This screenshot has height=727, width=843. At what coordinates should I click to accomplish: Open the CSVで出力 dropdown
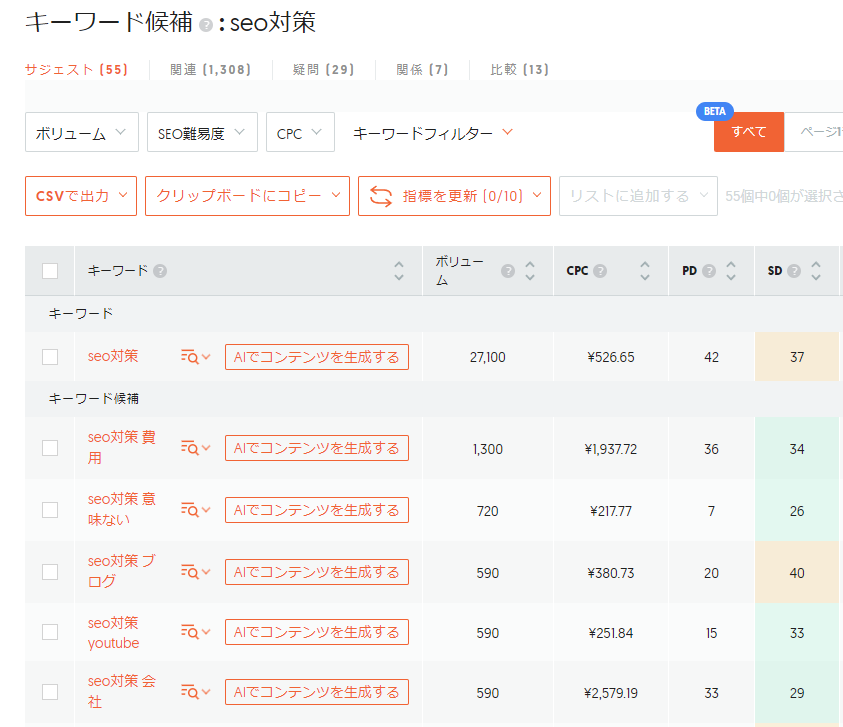(81, 196)
